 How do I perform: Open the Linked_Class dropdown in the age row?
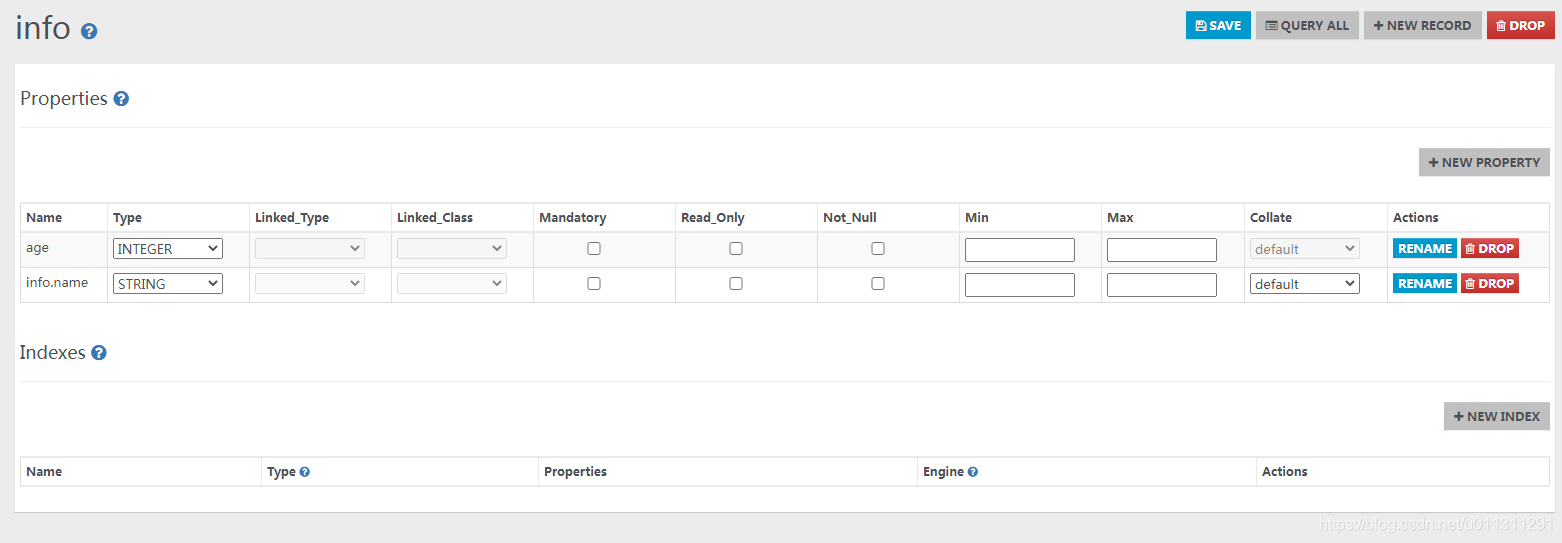click(452, 249)
